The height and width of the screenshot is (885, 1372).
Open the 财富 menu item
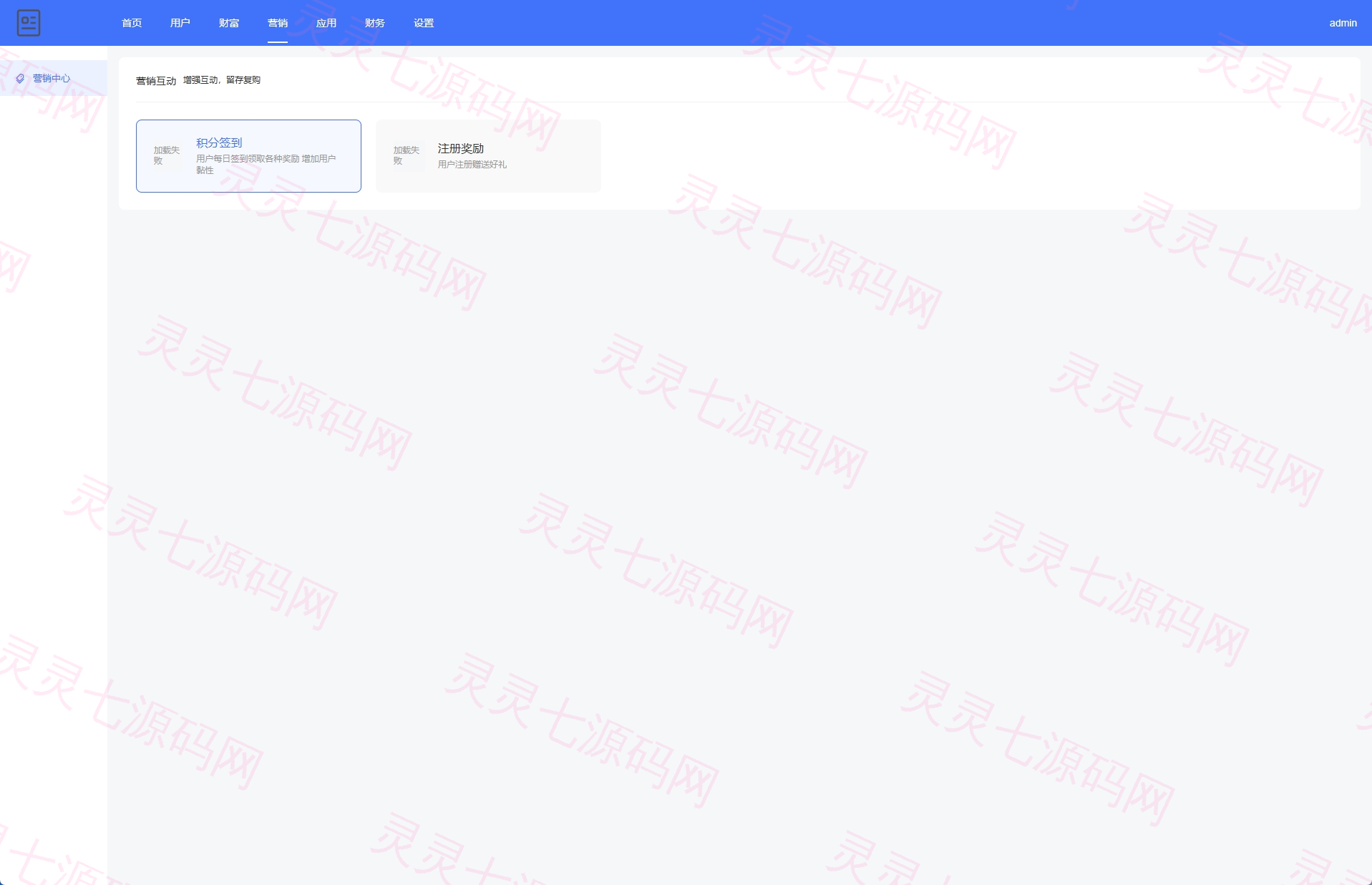[x=229, y=23]
